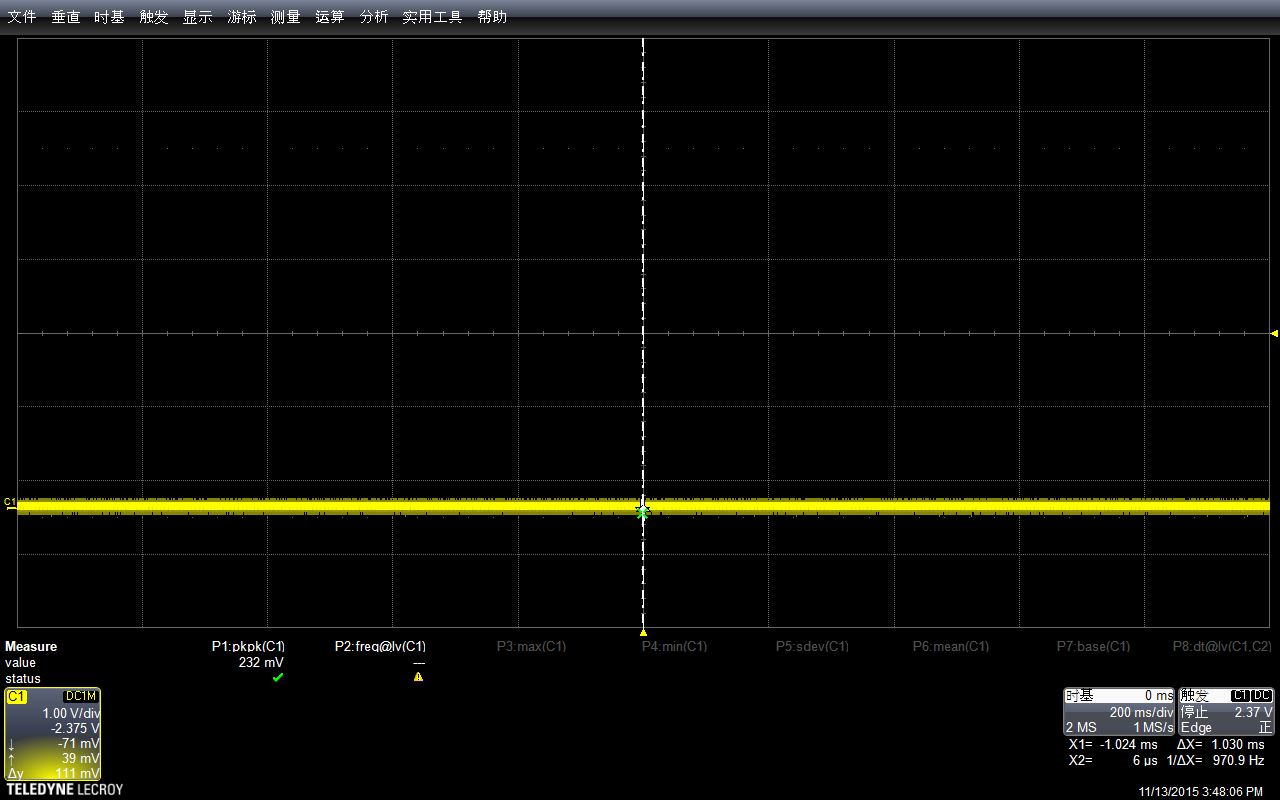The height and width of the screenshot is (800, 1280).
Task: Select the P6:mean(C1) measurement slot
Action: pyautogui.click(x=951, y=646)
